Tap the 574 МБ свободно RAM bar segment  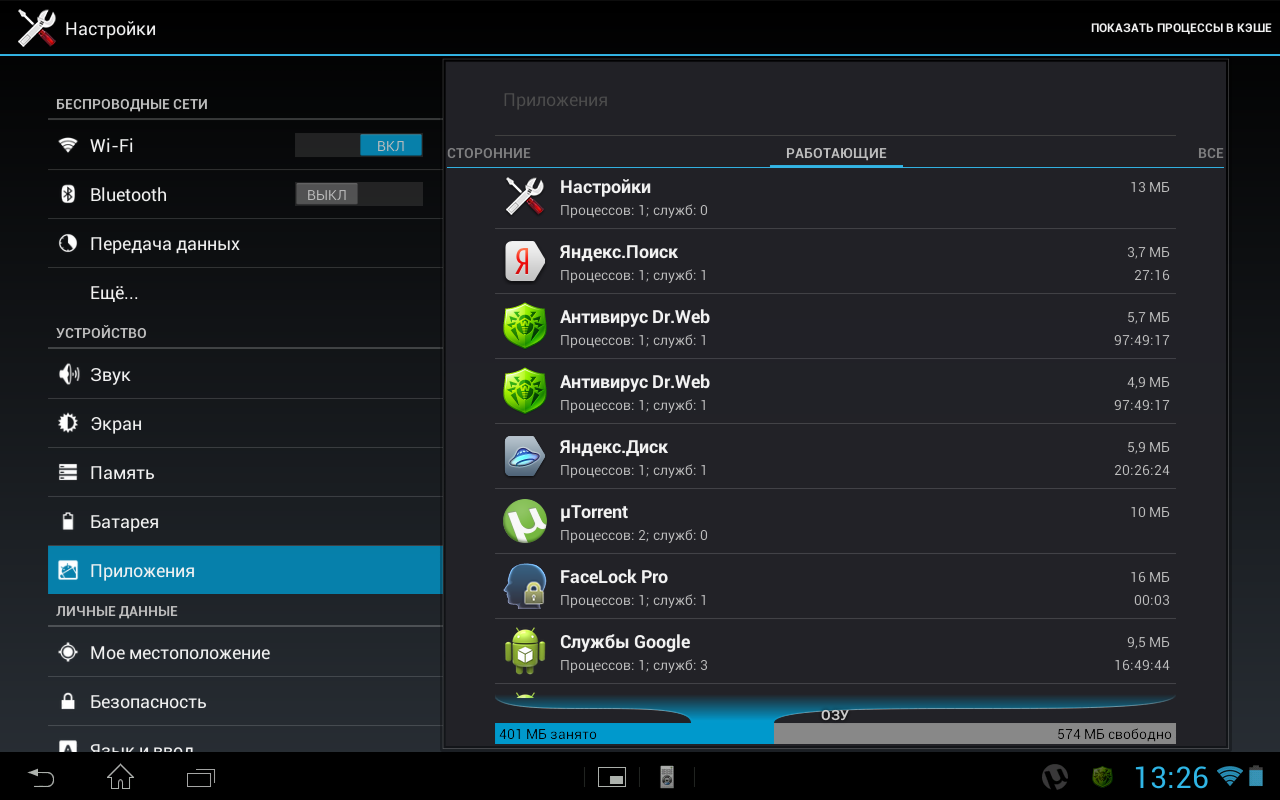(x=975, y=734)
